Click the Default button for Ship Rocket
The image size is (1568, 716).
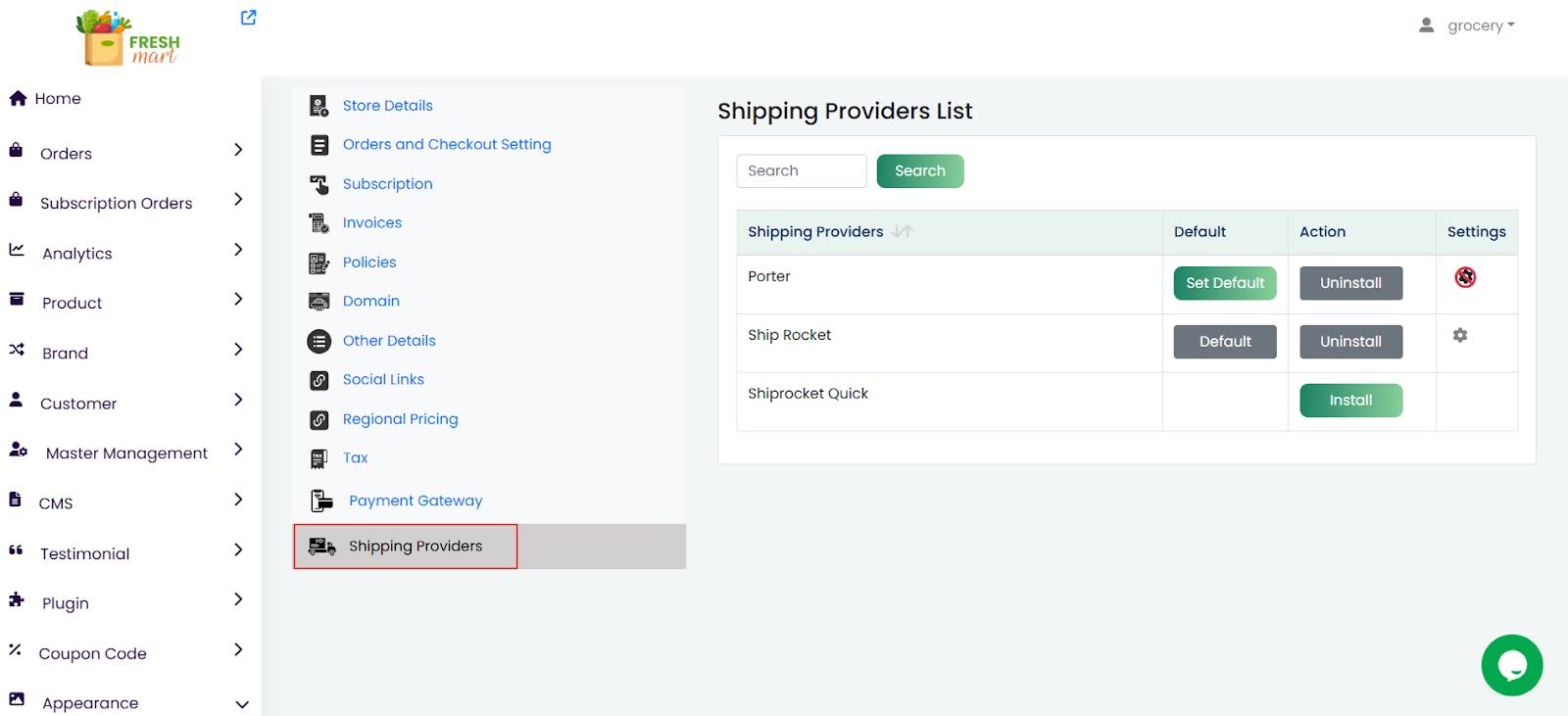(1224, 342)
